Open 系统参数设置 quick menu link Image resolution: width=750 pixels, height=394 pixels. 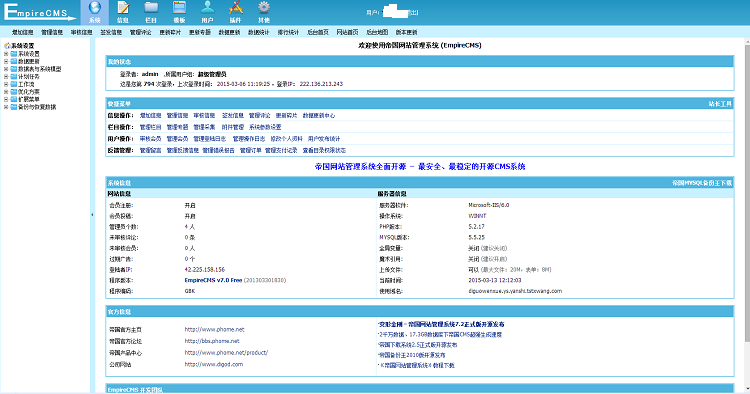pos(265,127)
